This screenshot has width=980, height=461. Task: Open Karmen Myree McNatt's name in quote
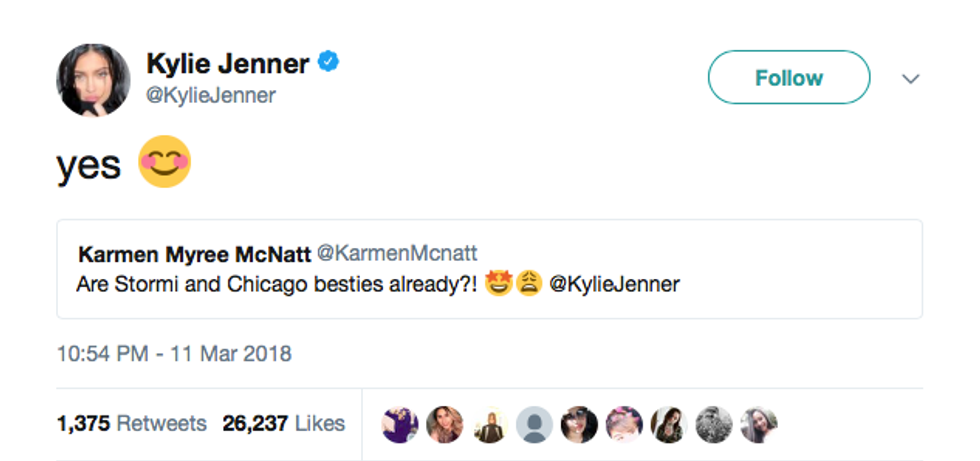pyautogui.click(x=194, y=255)
